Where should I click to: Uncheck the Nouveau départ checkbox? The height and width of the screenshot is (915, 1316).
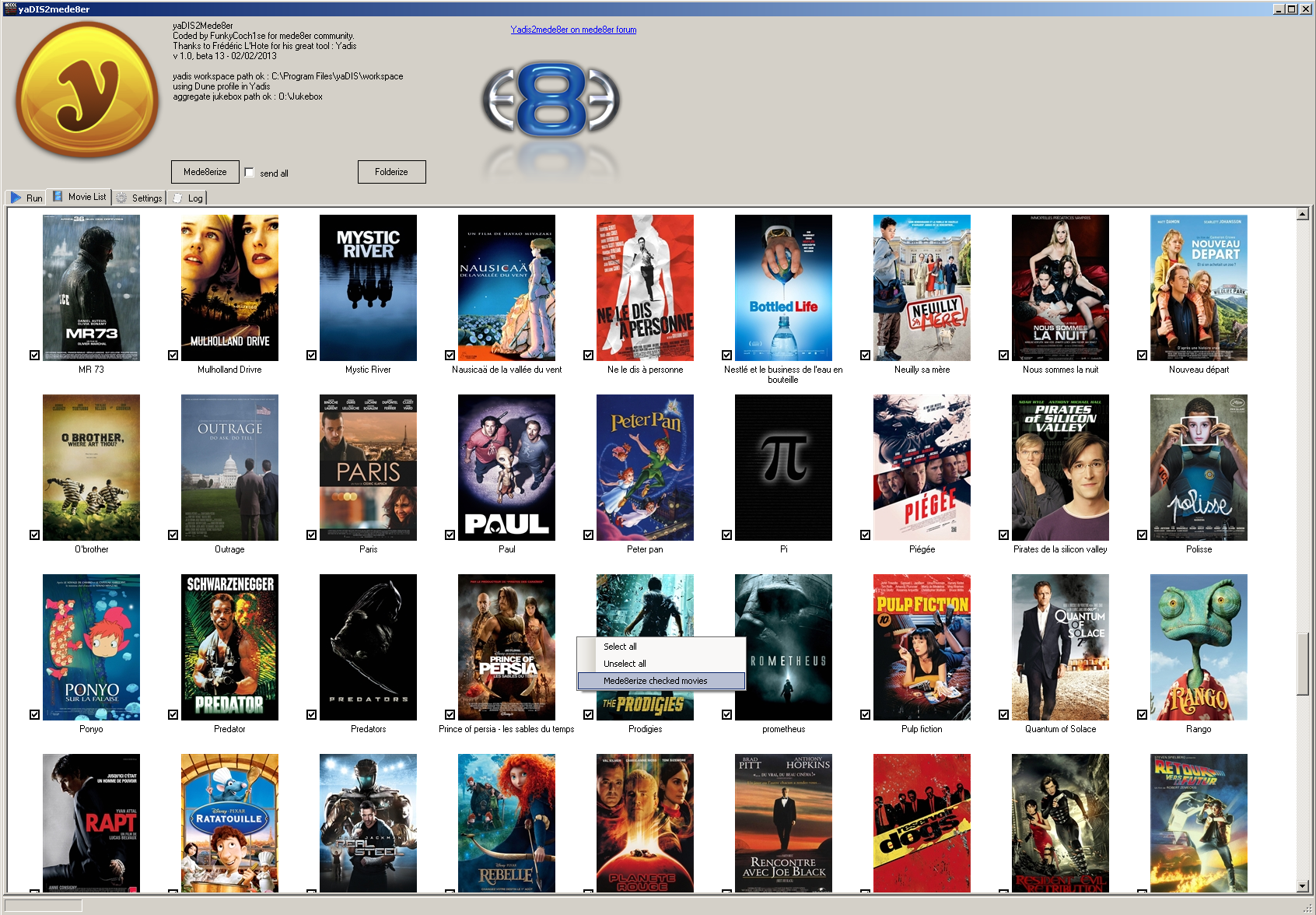pyautogui.click(x=1142, y=355)
